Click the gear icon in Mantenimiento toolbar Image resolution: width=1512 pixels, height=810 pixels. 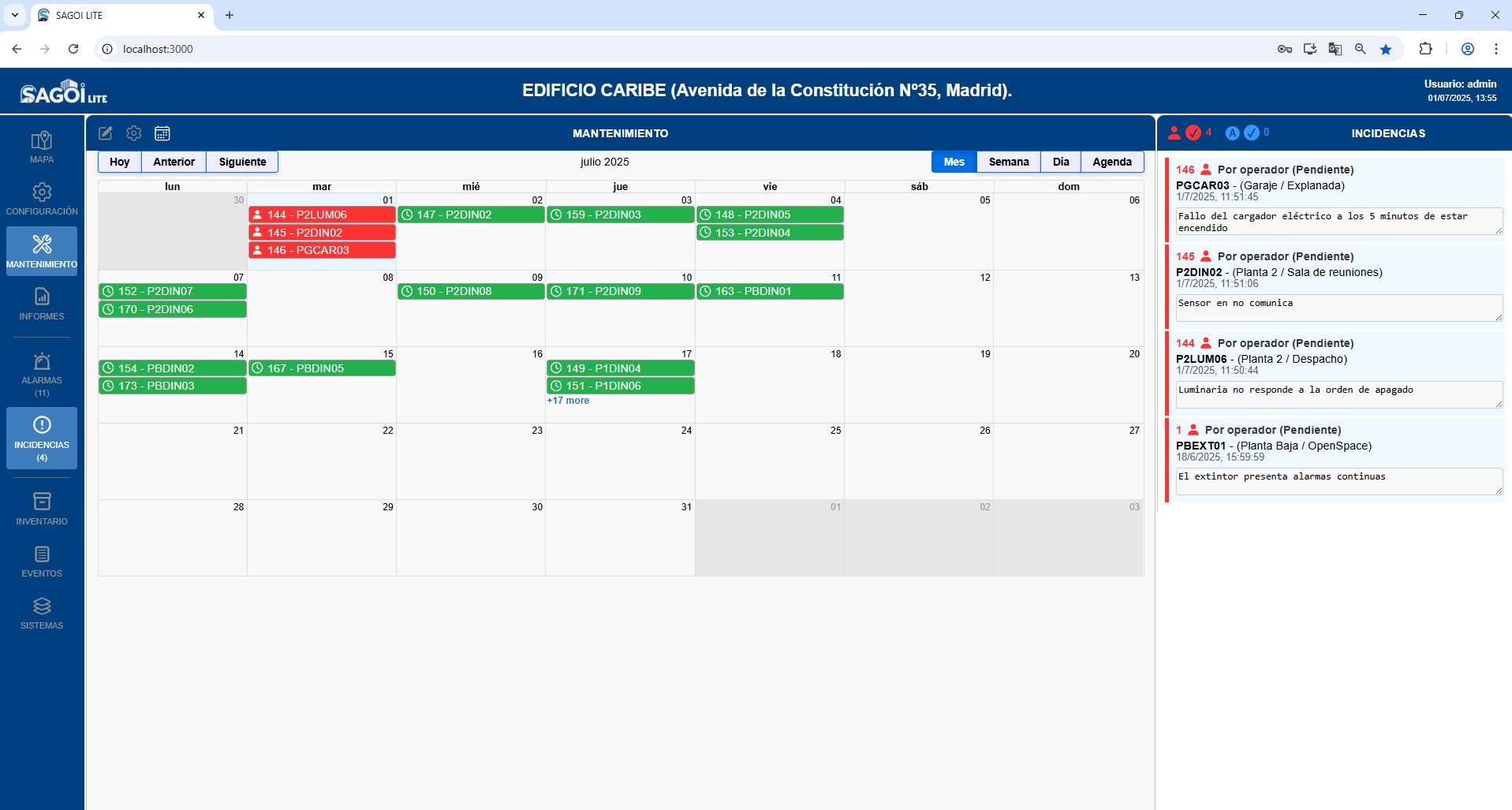pyautogui.click(x=134, y=133)
